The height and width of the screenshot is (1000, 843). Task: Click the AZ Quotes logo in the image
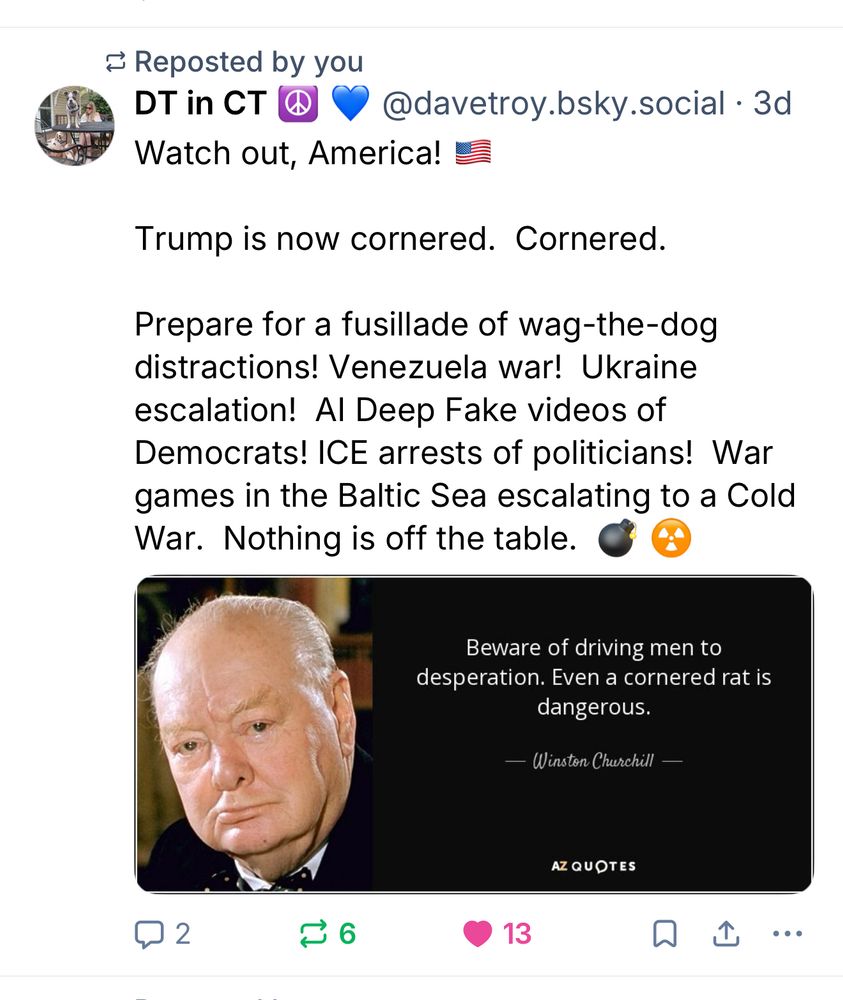593,865
